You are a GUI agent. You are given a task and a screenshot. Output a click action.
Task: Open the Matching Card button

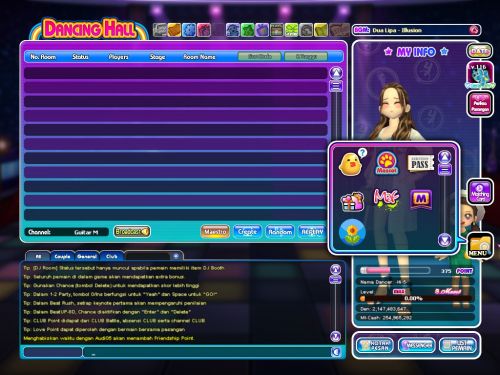pyautogui.click(x=480, y=192)
